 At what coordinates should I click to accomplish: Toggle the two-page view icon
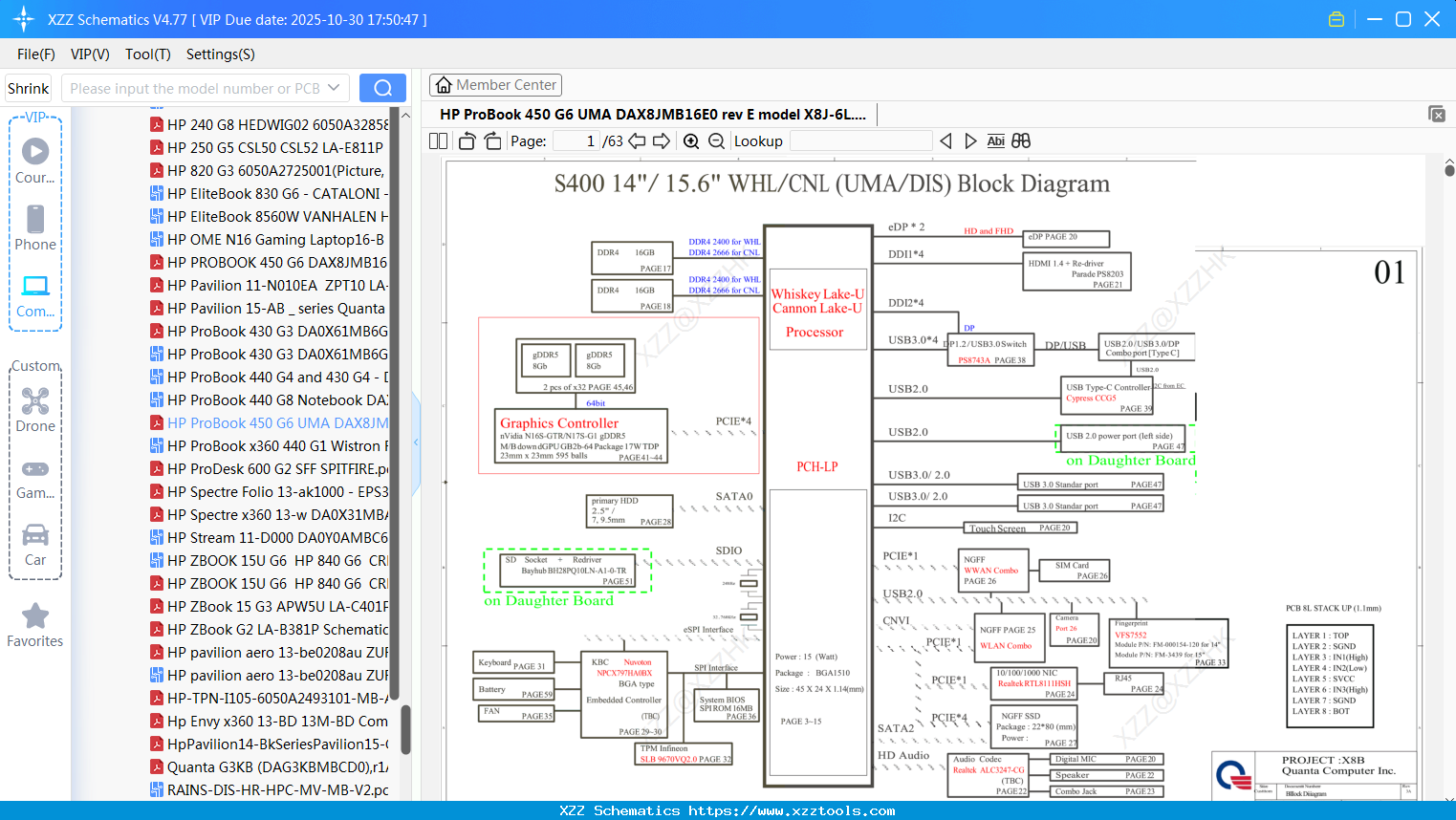pos(439,140)
